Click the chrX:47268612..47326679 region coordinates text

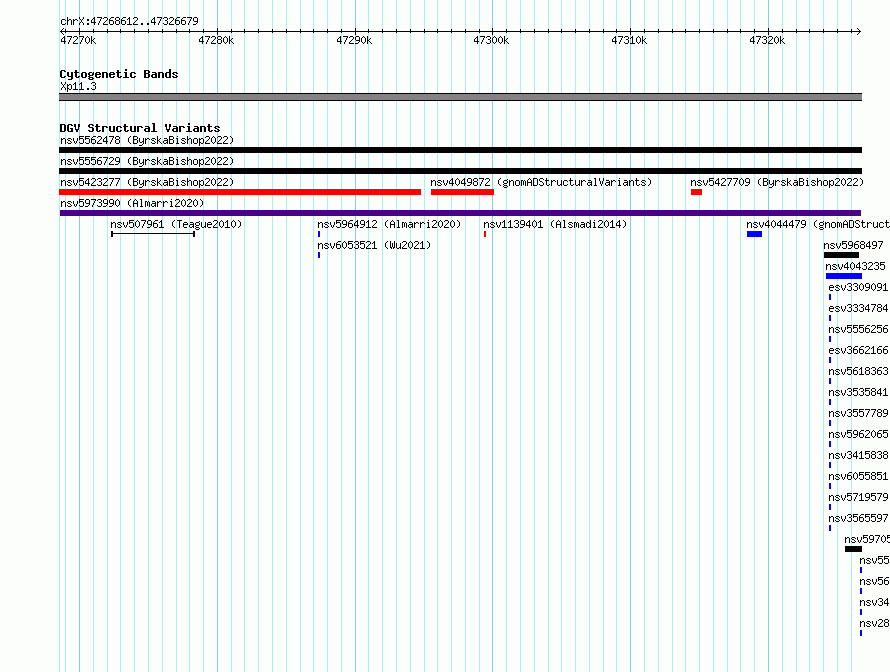click(x=129, y=21)
